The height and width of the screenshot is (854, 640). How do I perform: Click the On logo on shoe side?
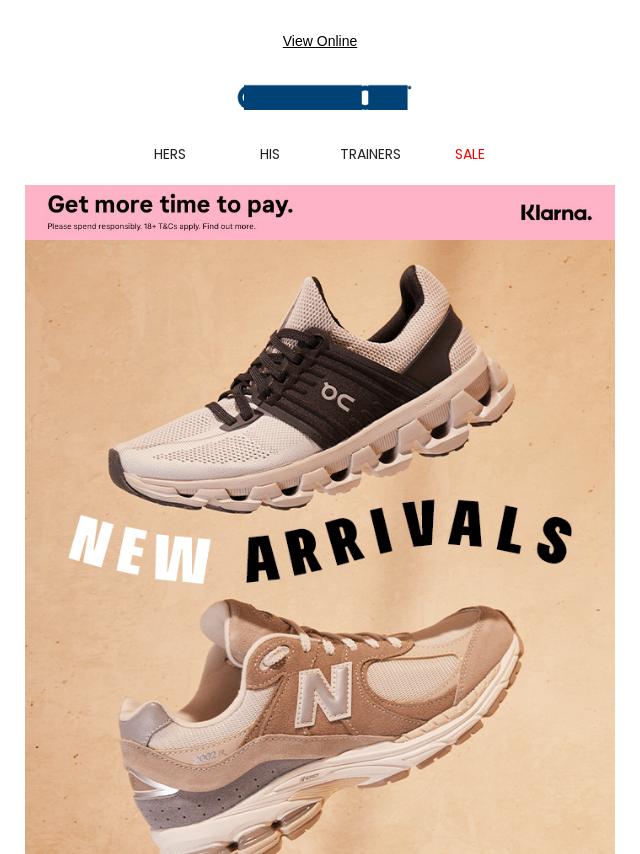(337, 396)
